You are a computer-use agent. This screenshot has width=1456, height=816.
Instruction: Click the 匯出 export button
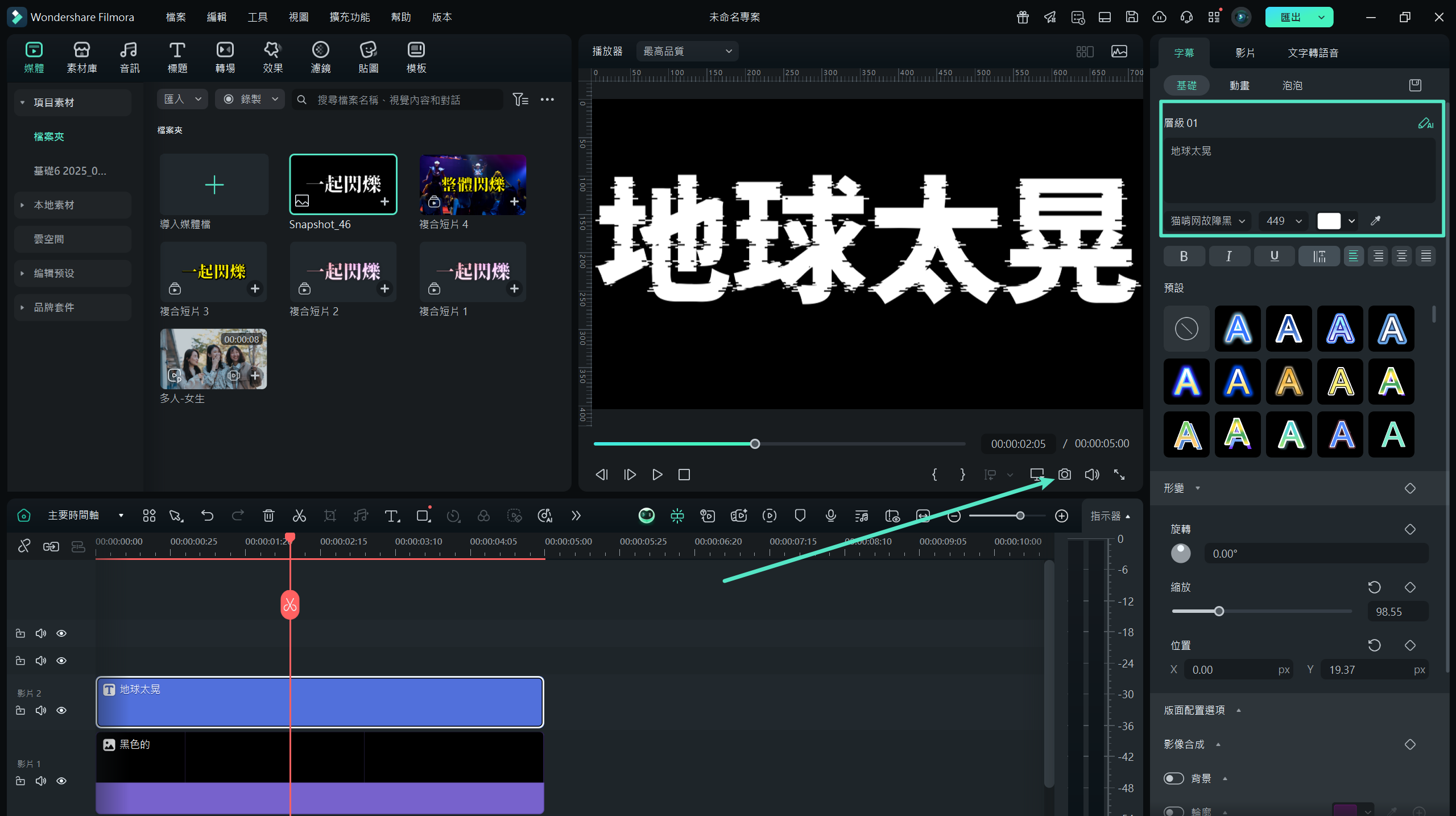click(1290, 17)
